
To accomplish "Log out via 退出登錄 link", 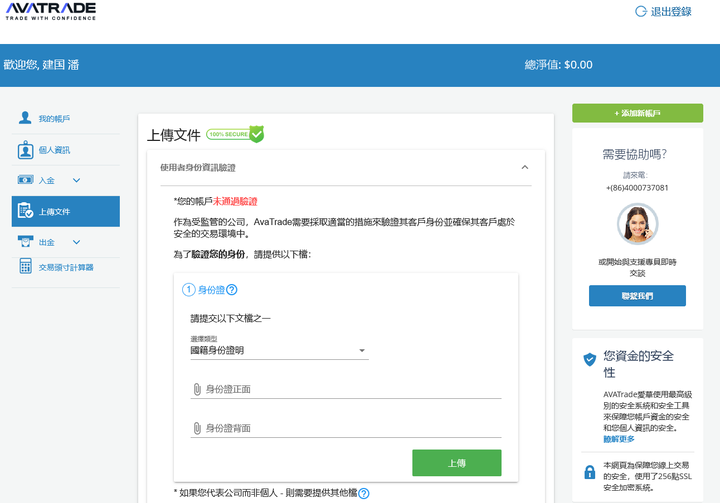I will [x=671, y=11].
